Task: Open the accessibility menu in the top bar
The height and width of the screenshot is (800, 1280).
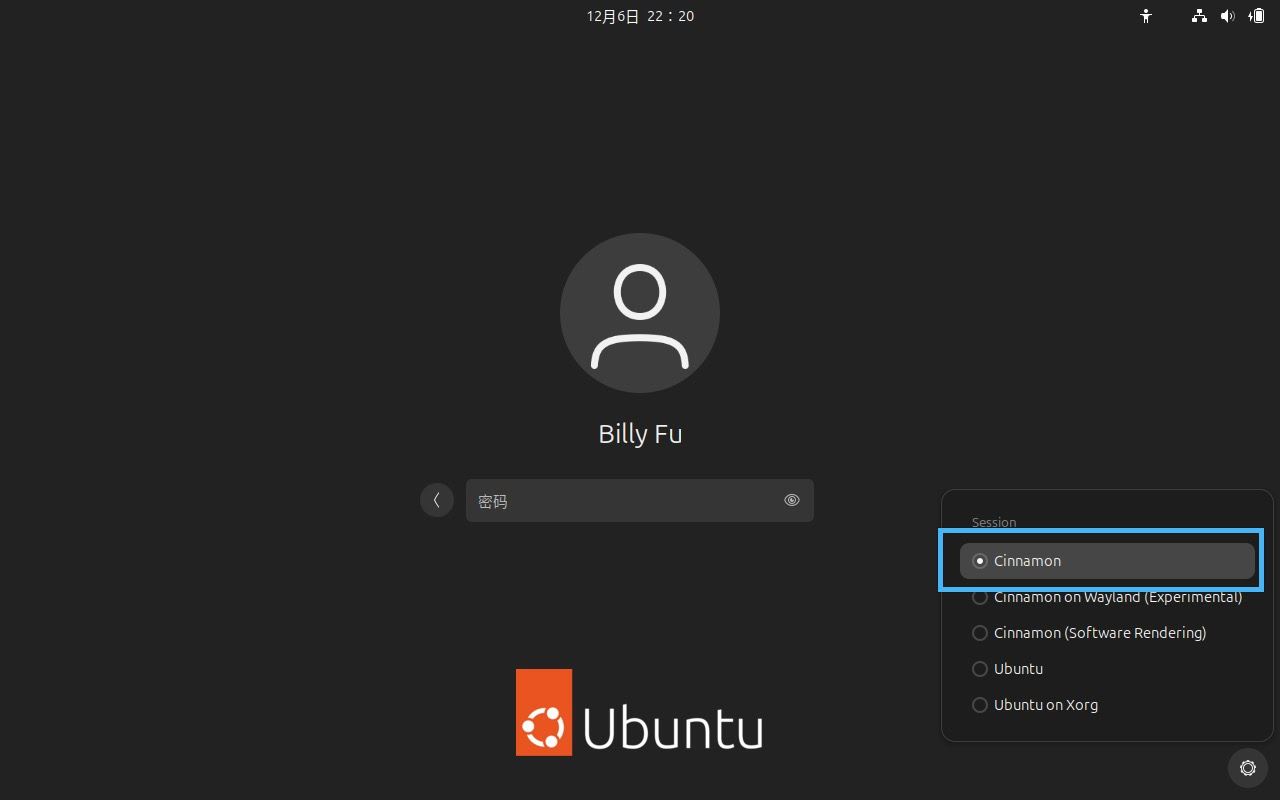Action: tap(1146, 16)
